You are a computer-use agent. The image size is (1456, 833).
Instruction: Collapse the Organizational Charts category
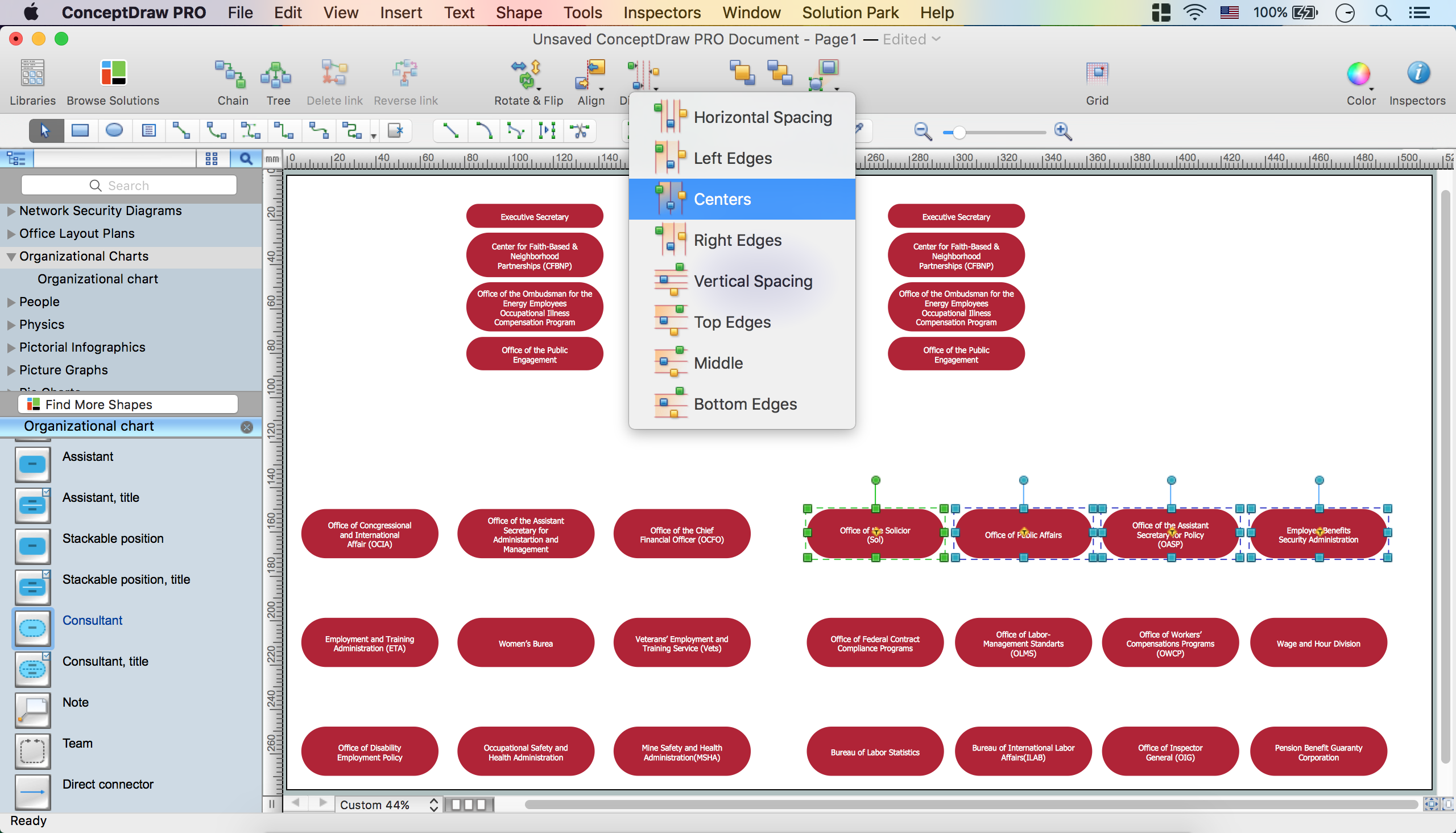(x=11, y=257)
